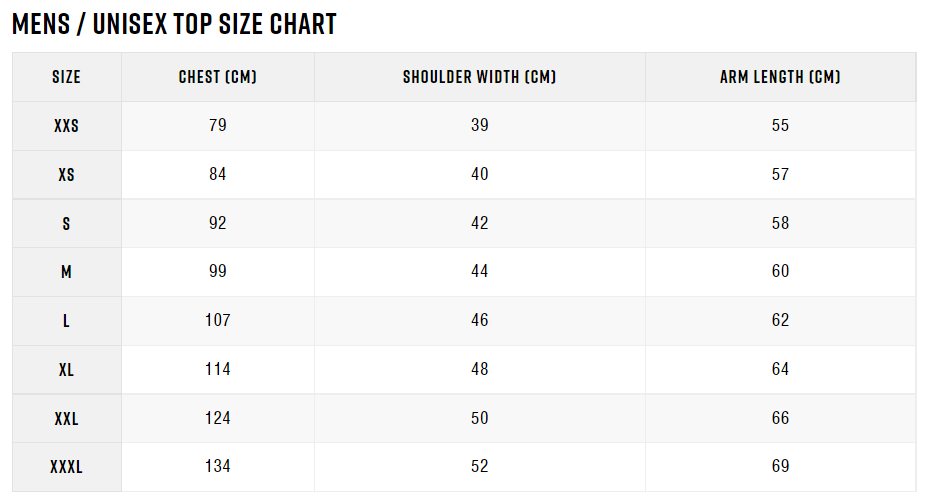Select arm length value 69 for XXXL
The width and height of the screenshot is (928, 498).
(780, 466)
